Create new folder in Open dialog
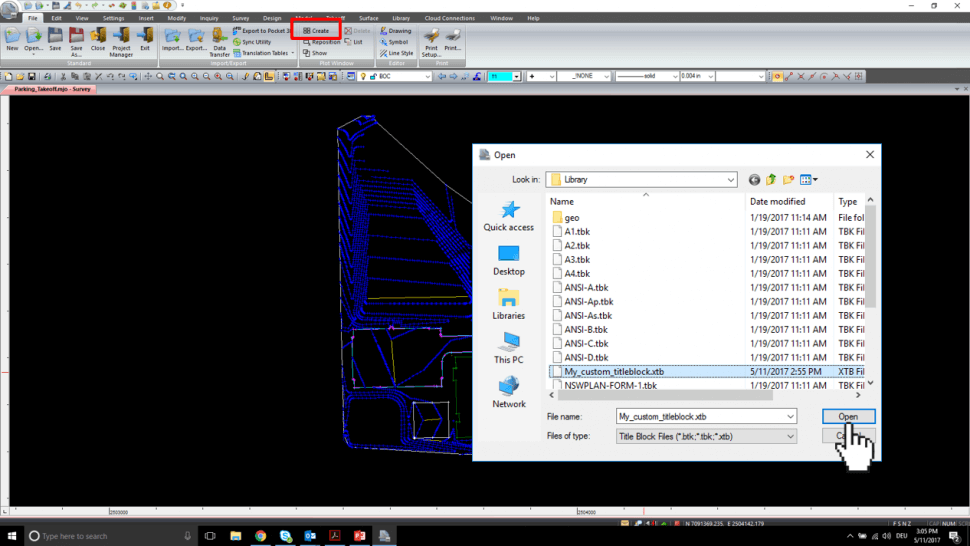Screen dimensions: 970x546 [788, 180]
